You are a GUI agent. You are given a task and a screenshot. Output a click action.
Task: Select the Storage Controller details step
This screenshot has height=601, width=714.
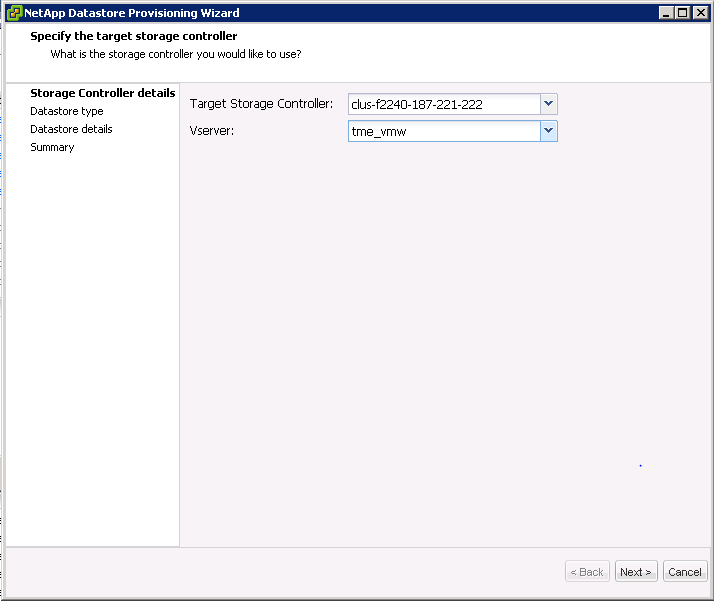point(102,93)
